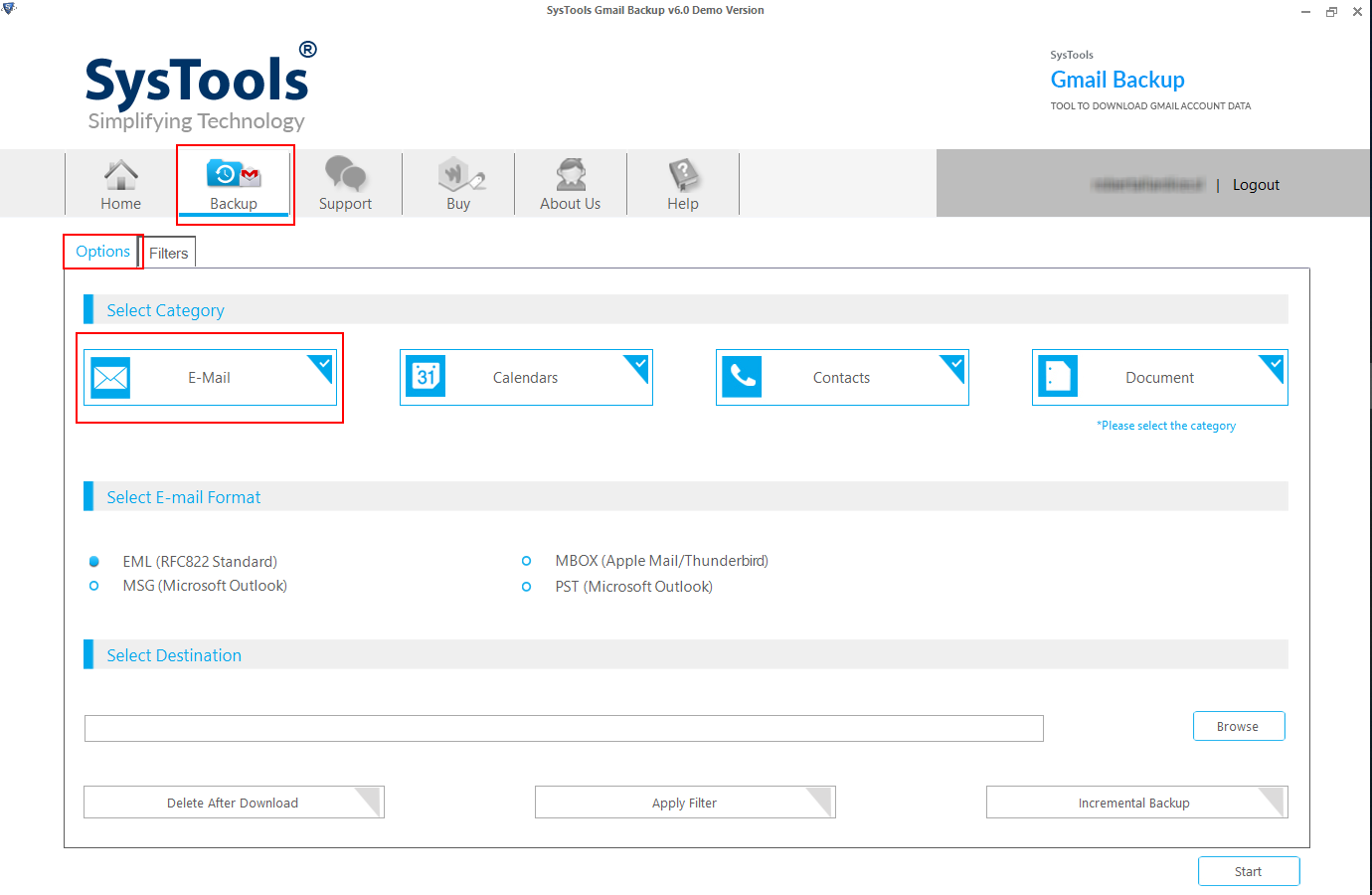The image size is (1372, 895).
Task: Click the Logout link
Action: pos(1256,185)
